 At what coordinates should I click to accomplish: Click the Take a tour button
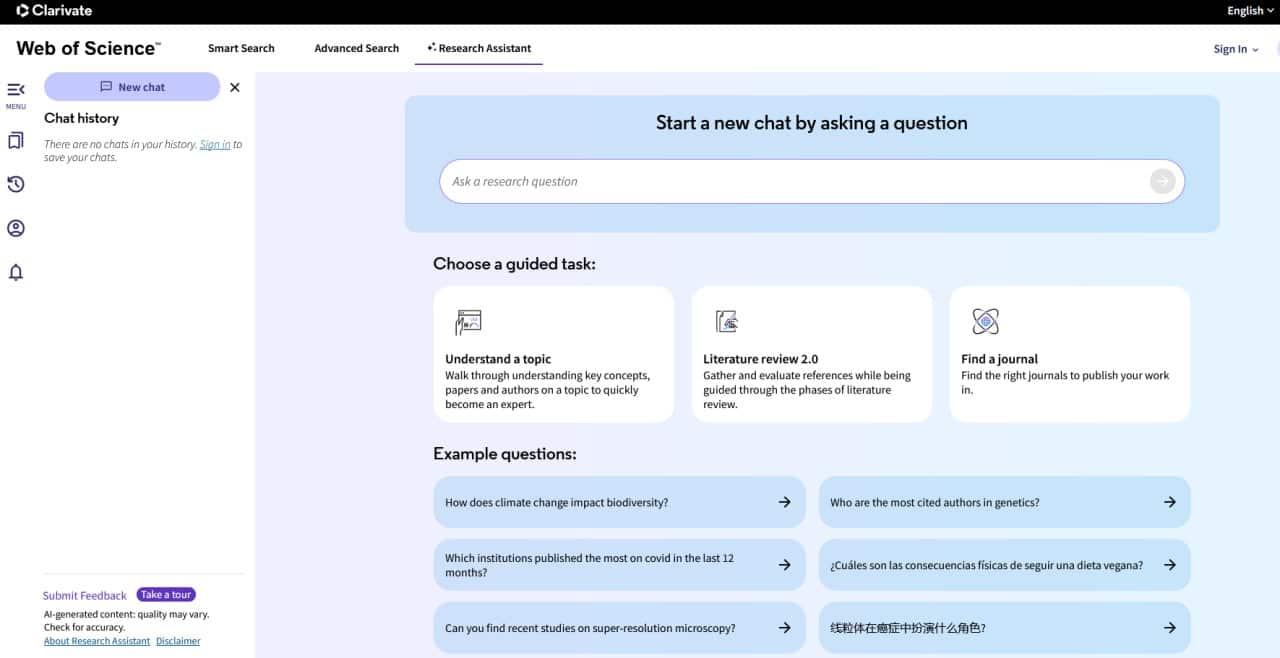point(166,595)
